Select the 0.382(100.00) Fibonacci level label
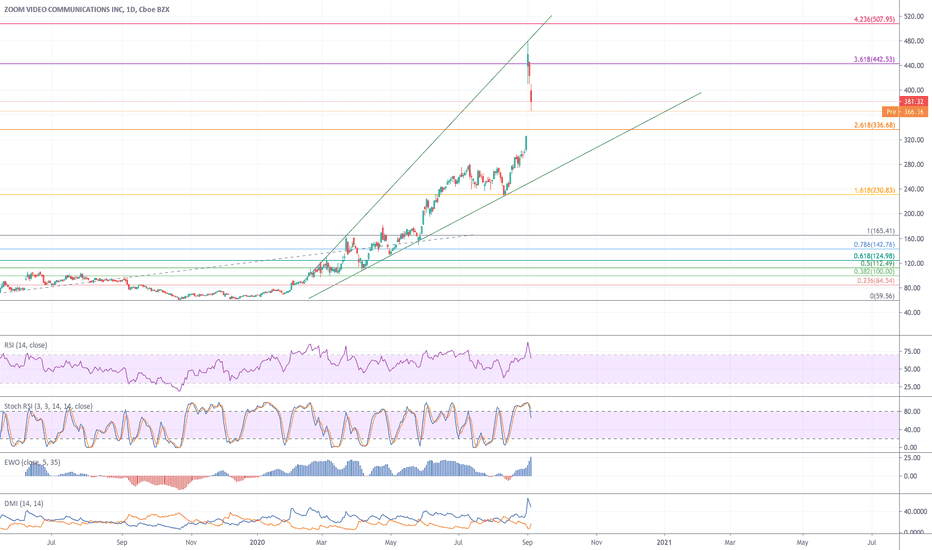This screenshot has height=550, width=932. tap(874, 271)
